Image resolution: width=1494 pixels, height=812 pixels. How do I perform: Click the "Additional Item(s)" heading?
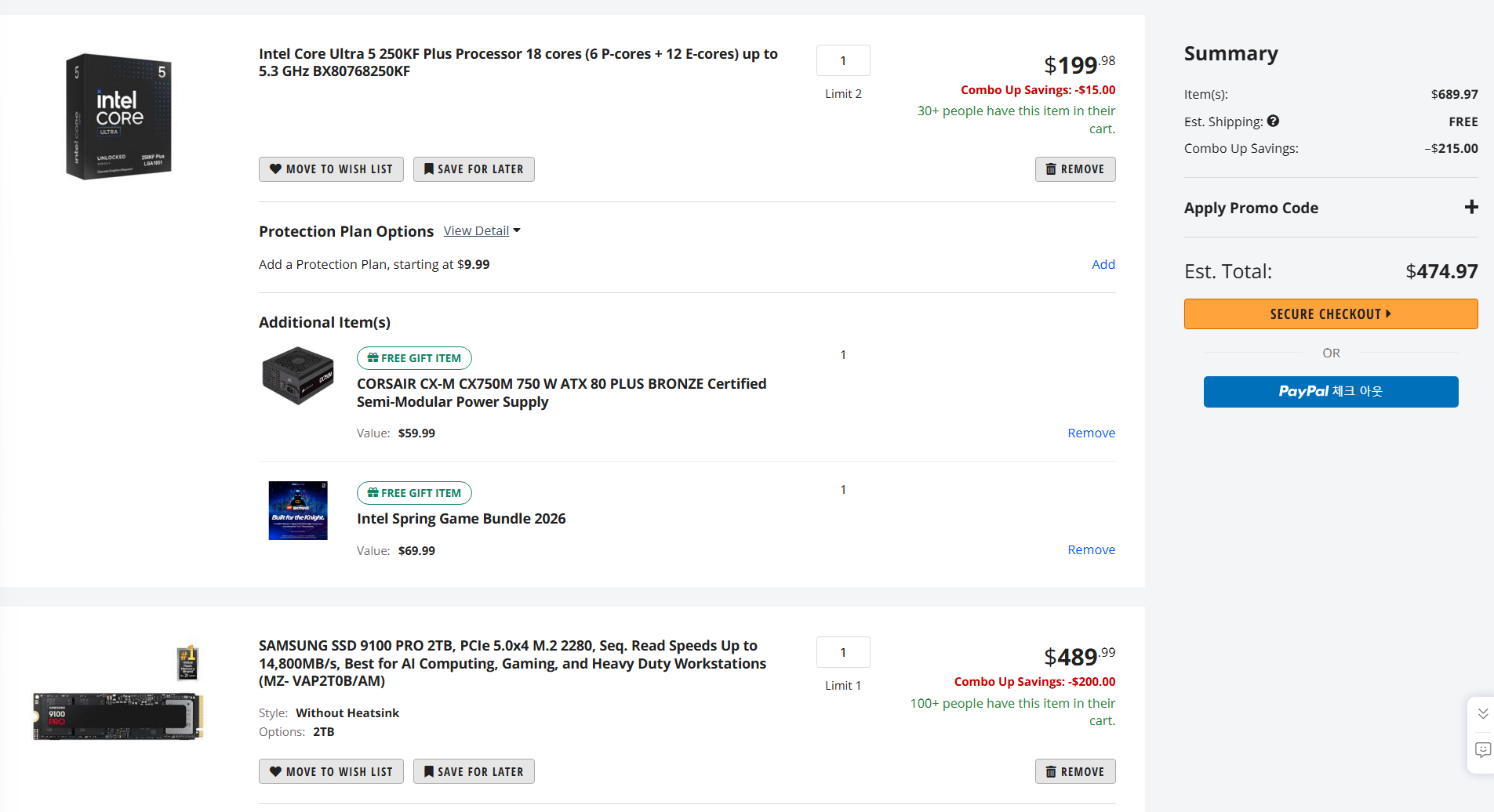(x=325, y=322)
